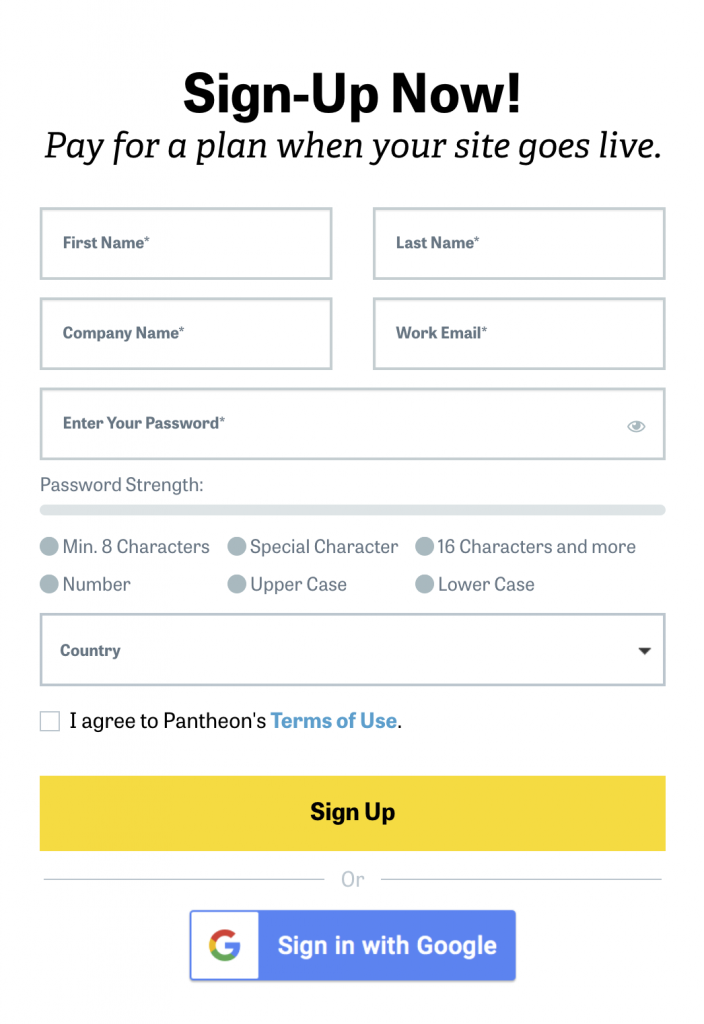The width and height of the screenshot is (704, 1024).
Task: Click the Enter Your Password field
Action: click(330, 424)
